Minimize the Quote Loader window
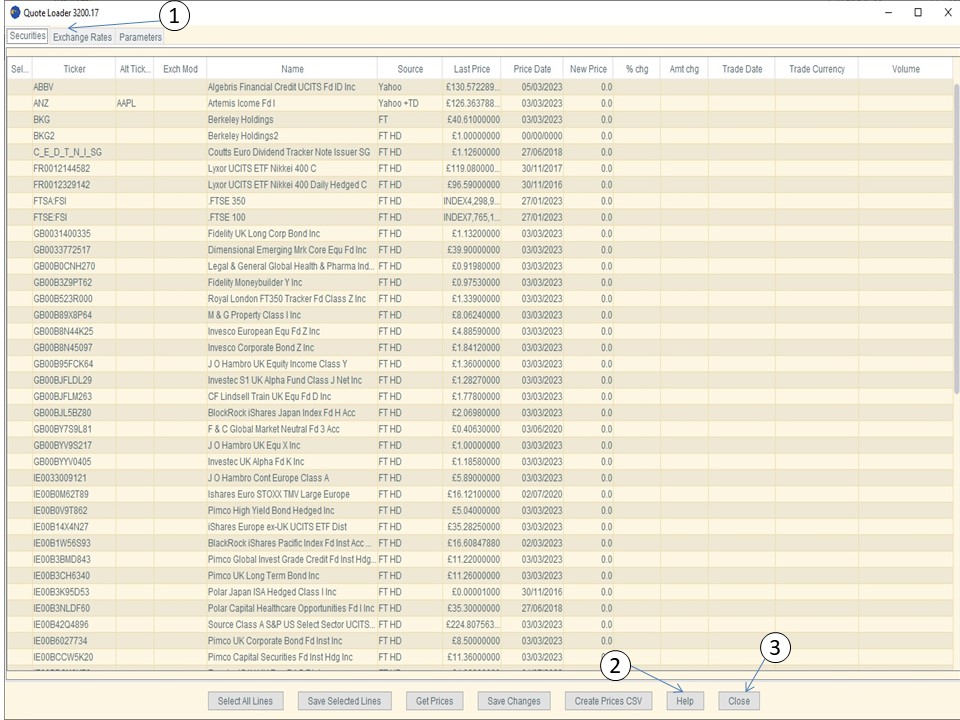The image size is (960, 720). (x=888, y=12)
